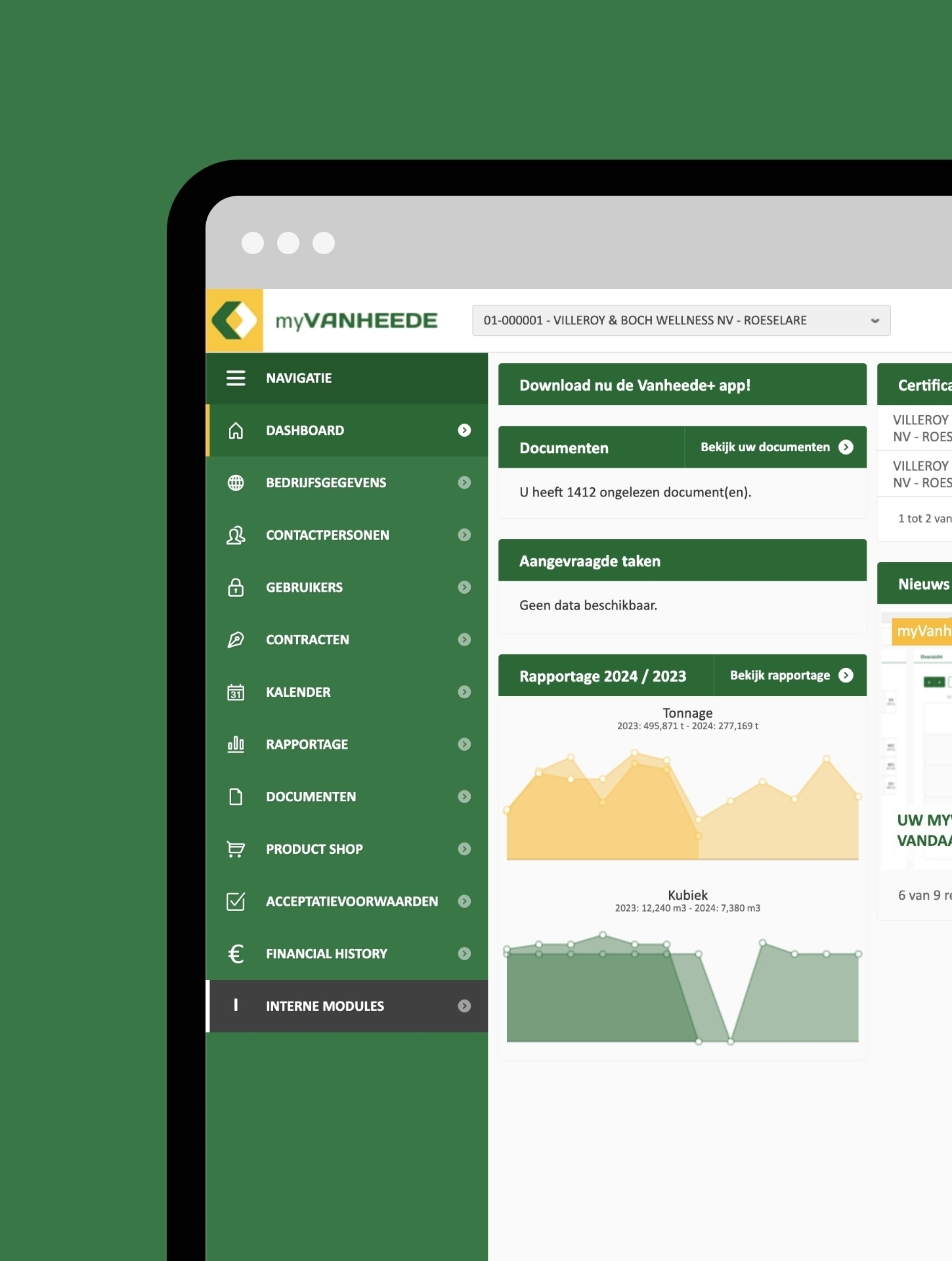The height and width of the screenshot is (1261, 952).
Task: Click the Interne Modules 'I' icon
Action: click(x=236, y=1005)
